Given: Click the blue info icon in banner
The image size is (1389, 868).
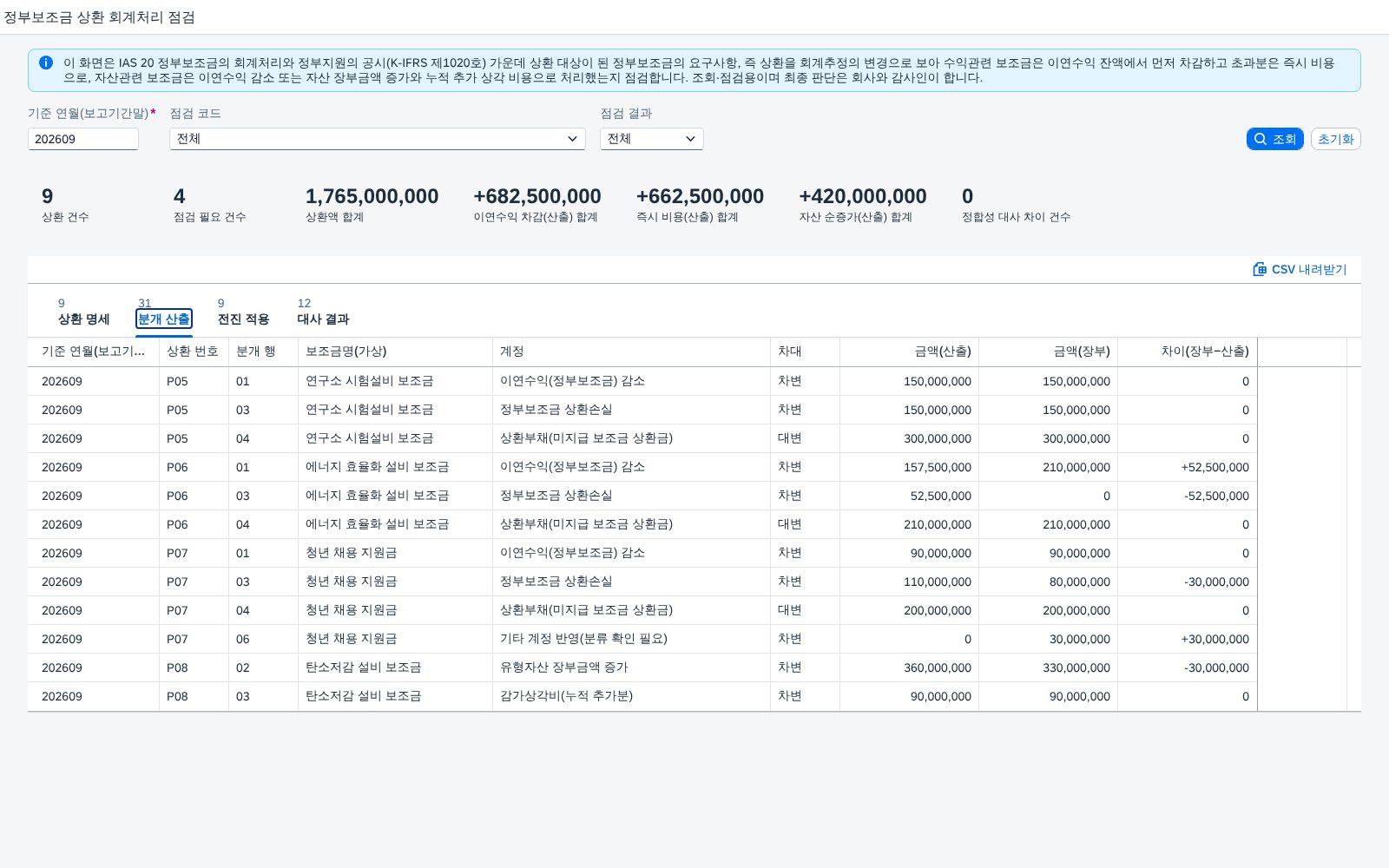Looking at the screenshot, I should [x=46, y=62].
